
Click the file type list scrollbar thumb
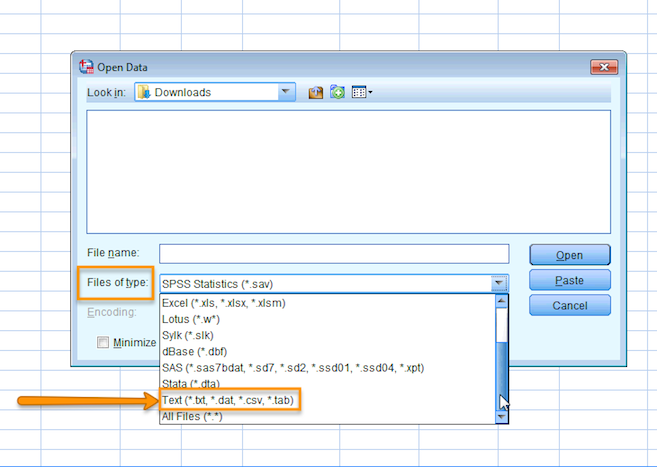pos(502,376)
